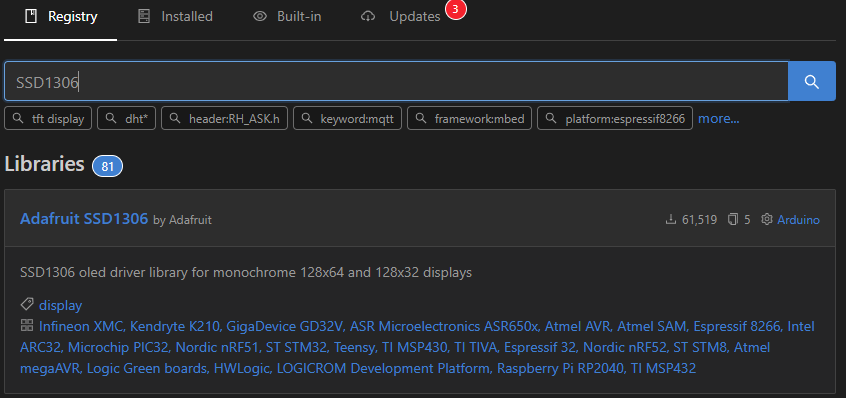Viewport: 846px width, 398px height.
Task: Open the TI TIVA platform link
Action: tap(475, 347)
